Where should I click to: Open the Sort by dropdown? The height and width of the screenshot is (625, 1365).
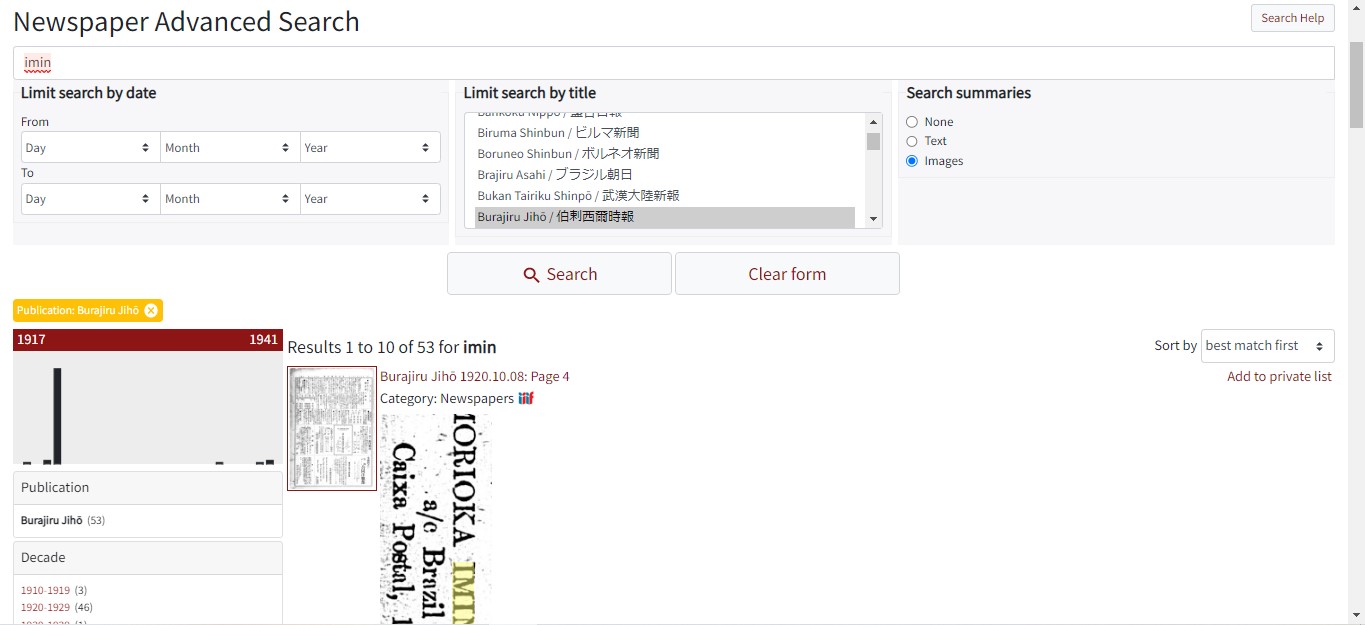pos(1267,346)
